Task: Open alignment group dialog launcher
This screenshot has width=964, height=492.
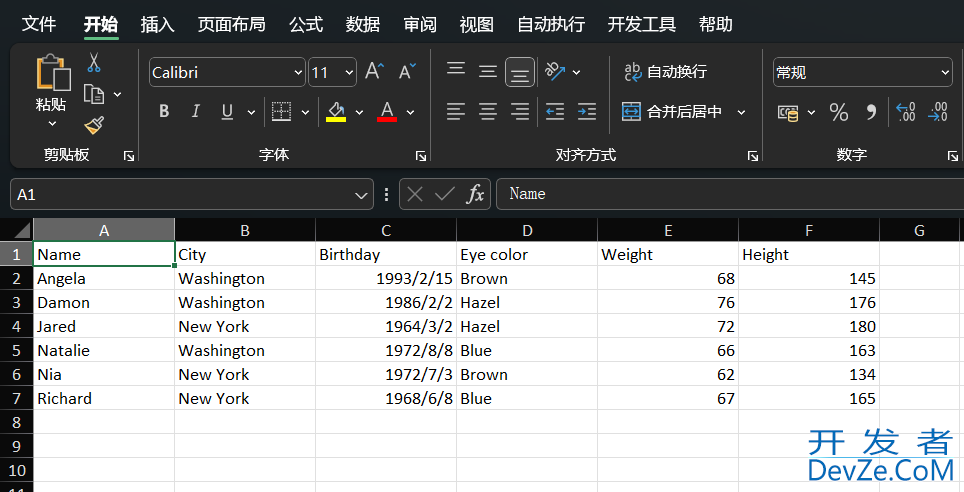Action: 753,156
